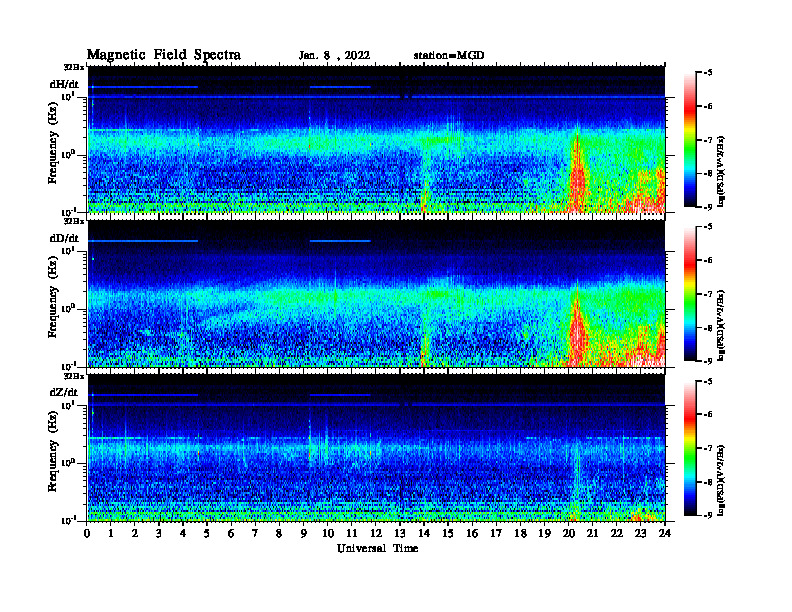Click hour tick label "11" on time axis
The image size is (792, 612).
tap(352, 533)
